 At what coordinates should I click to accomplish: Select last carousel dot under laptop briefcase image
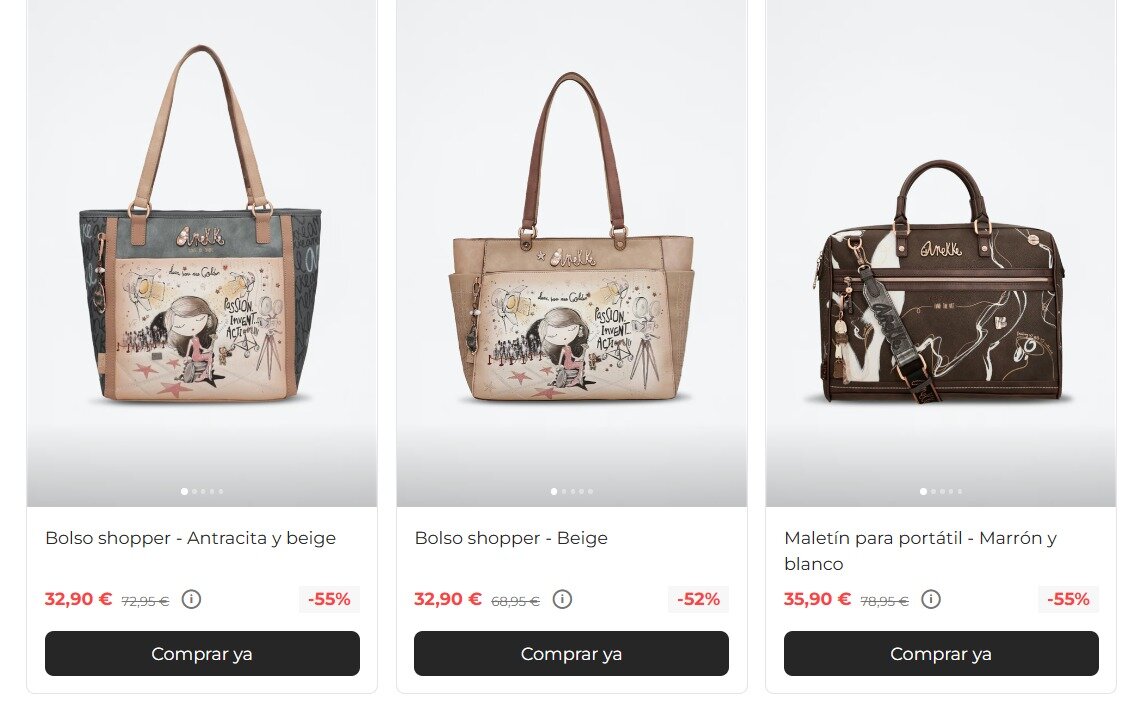pyautogui.click(x=959, y=492)
